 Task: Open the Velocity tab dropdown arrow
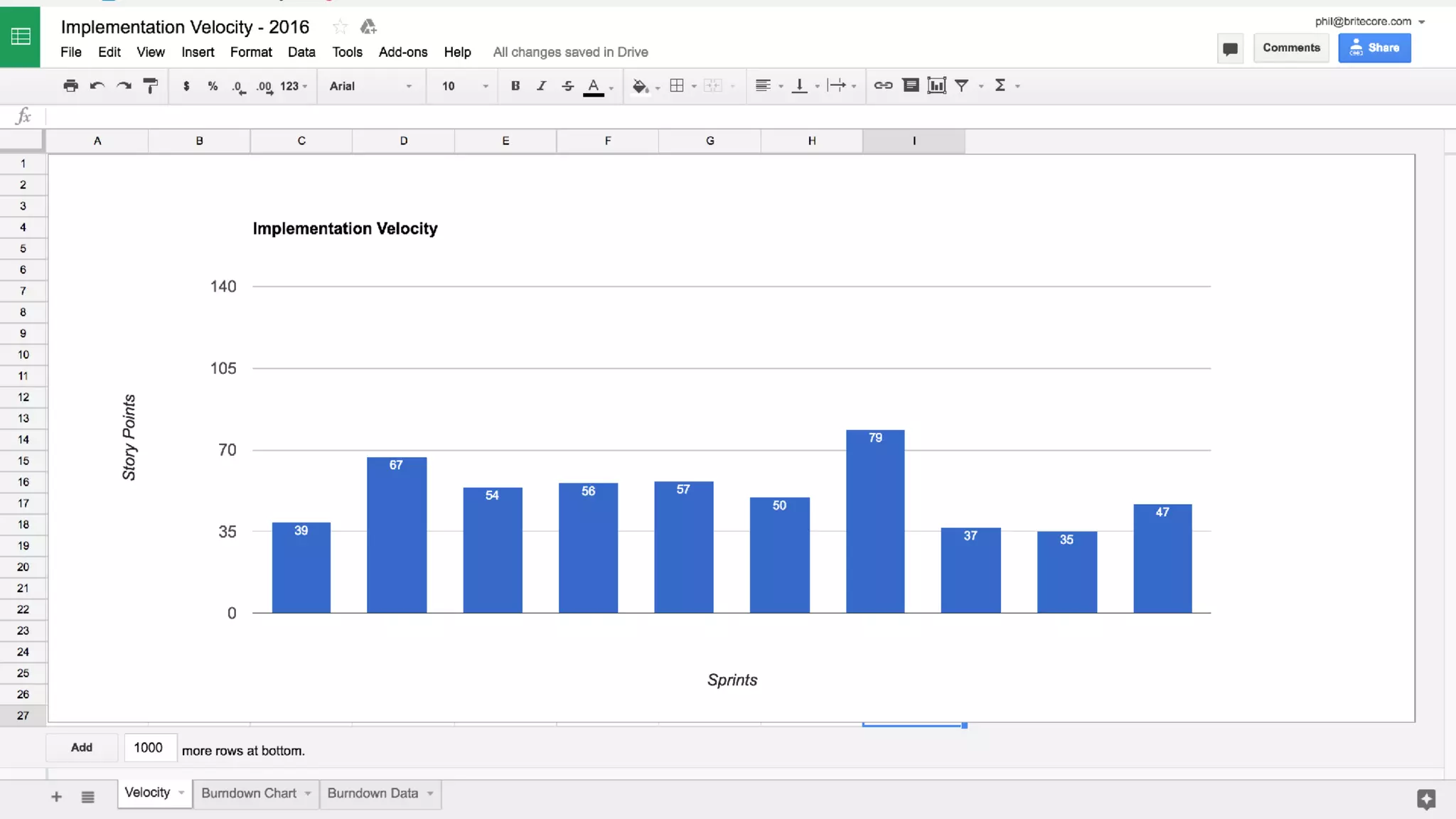[x=181, y=793]
